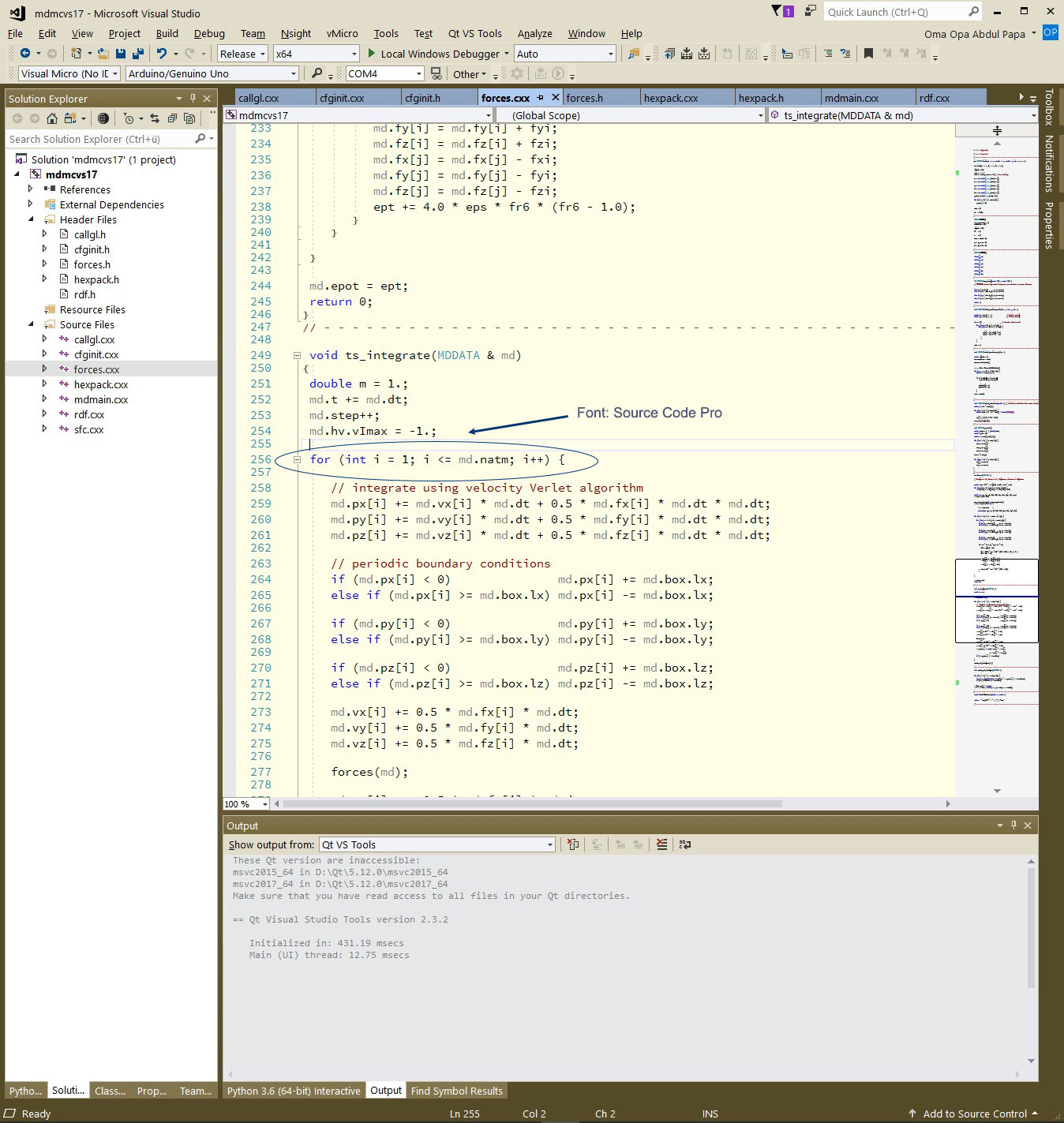Open the Analyze menu
1064x1123 pixels.
[534, 33]
